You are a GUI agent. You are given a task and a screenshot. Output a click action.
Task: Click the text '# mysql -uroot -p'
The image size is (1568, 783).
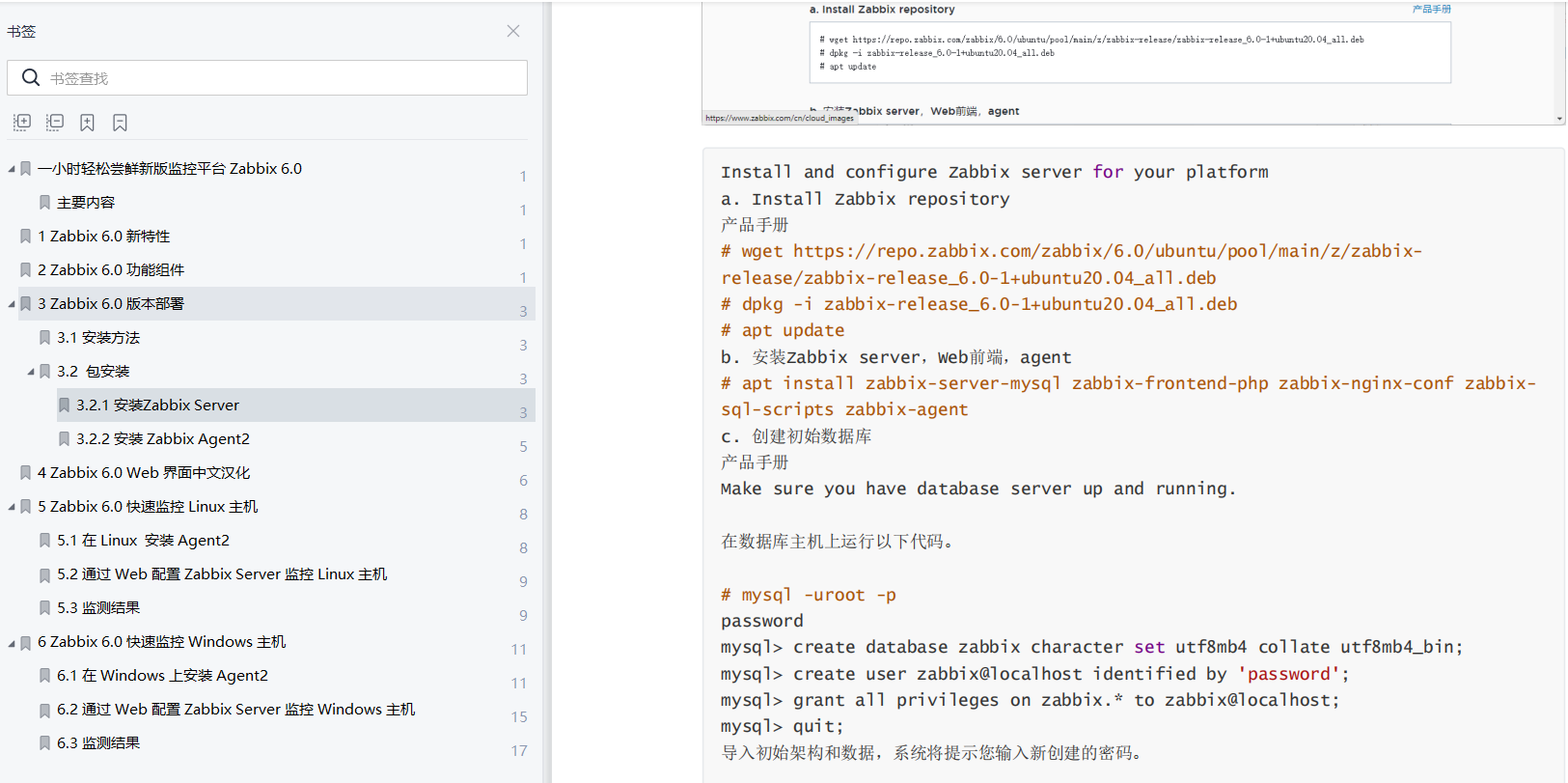[x=809, y=595]
